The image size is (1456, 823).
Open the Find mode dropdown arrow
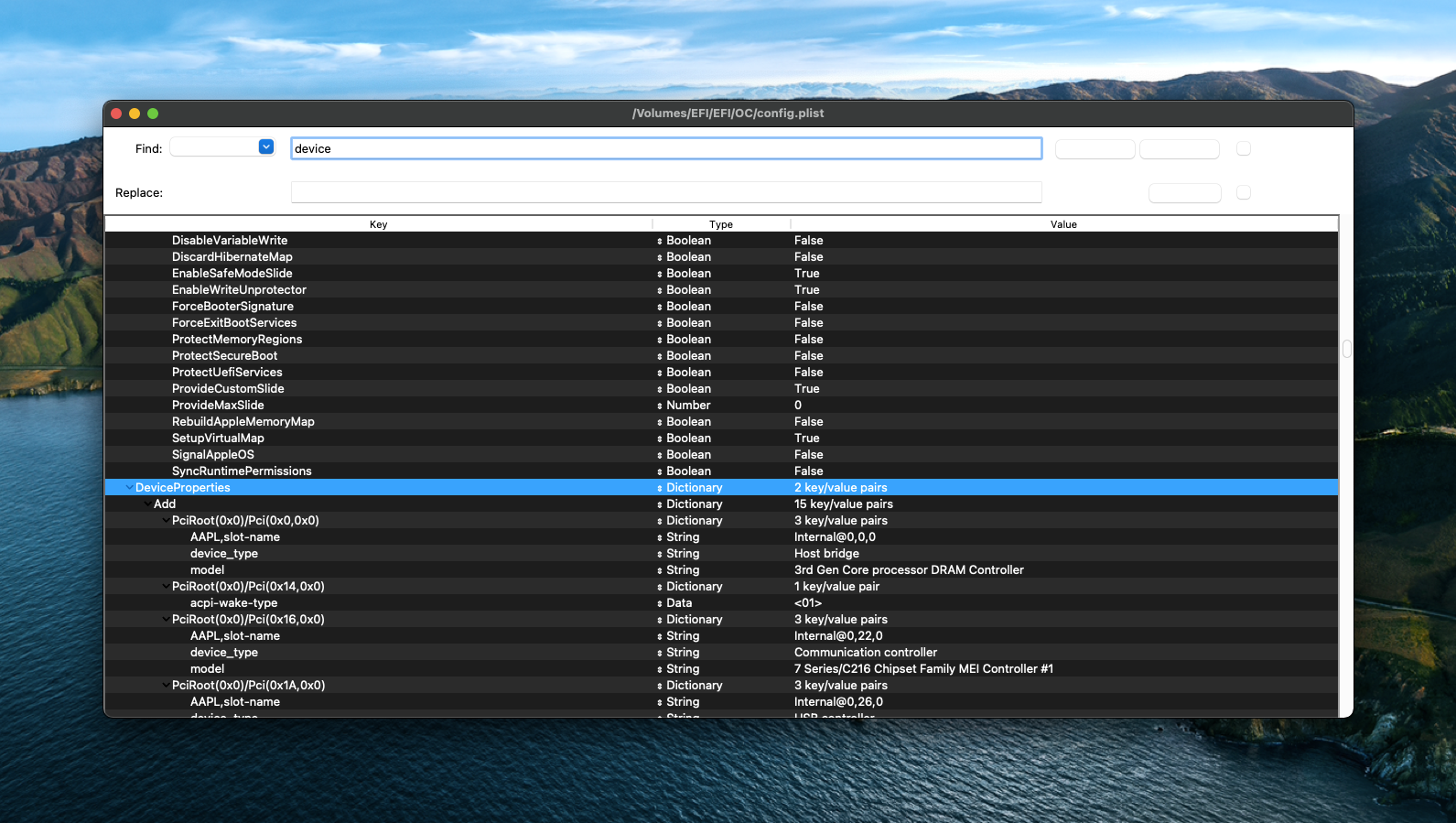coord(266,147)
